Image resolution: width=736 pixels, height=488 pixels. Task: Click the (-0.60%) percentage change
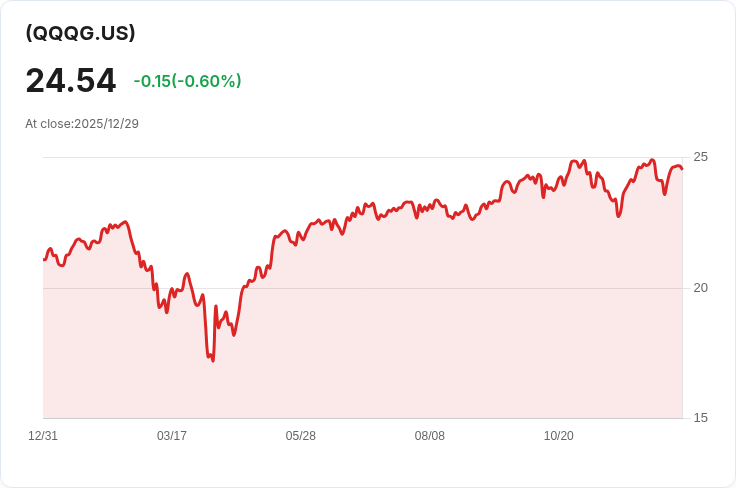pyautogui.click(x=207, y=81)
